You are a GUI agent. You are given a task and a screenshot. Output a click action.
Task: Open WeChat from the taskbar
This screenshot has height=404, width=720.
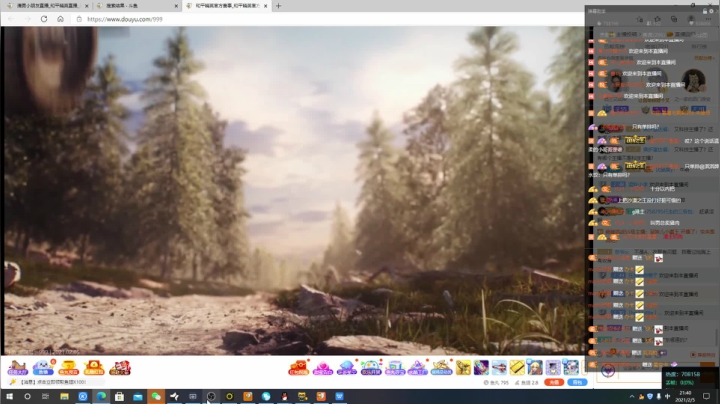point(156,396)
